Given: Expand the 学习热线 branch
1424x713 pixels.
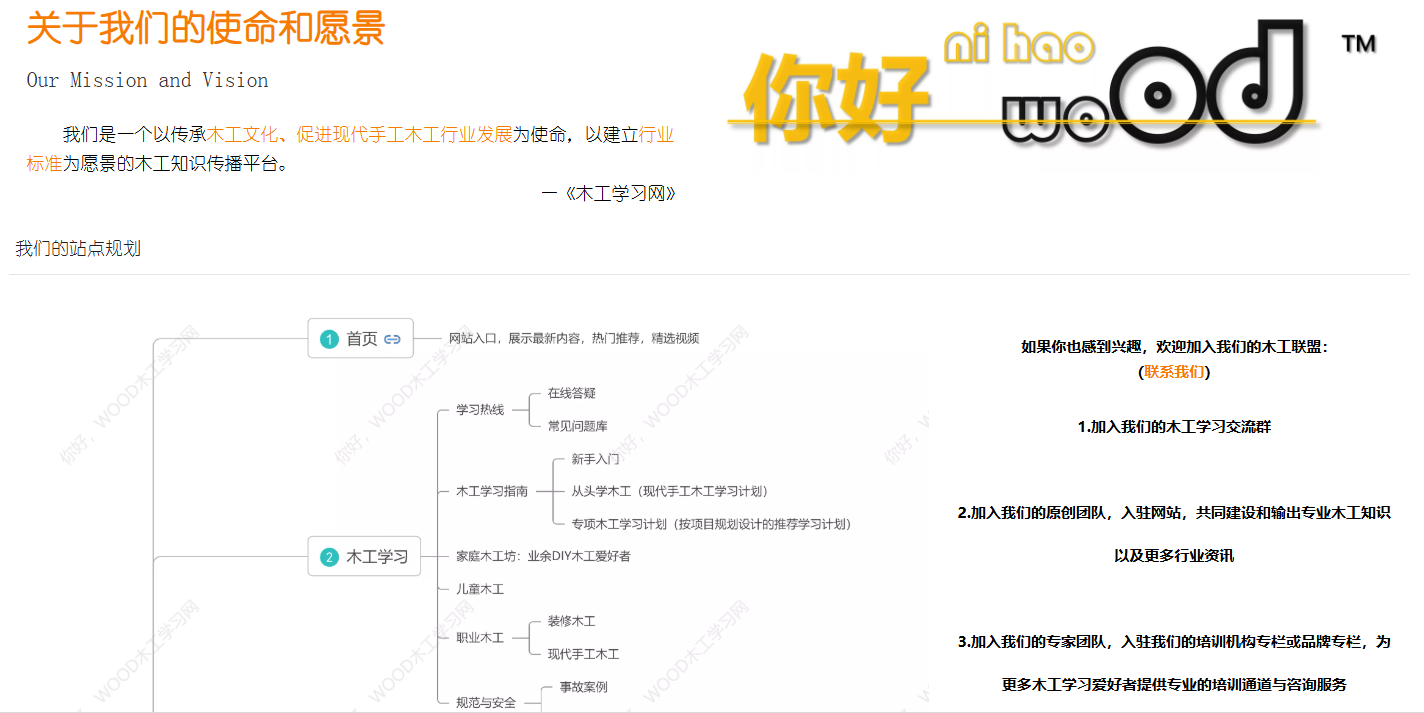Looking at the screenshot, I should (x=480, y=410).
